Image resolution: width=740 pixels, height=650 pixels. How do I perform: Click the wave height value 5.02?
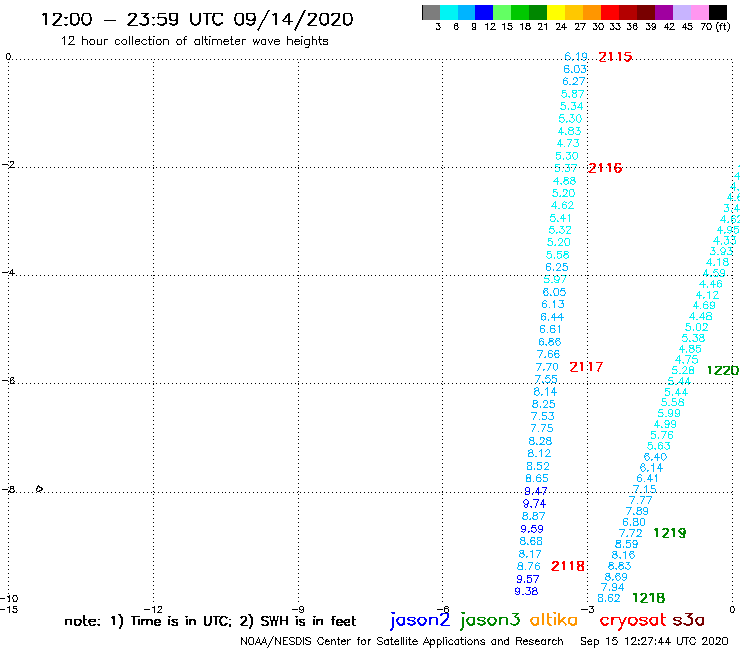tap(697, 328)
